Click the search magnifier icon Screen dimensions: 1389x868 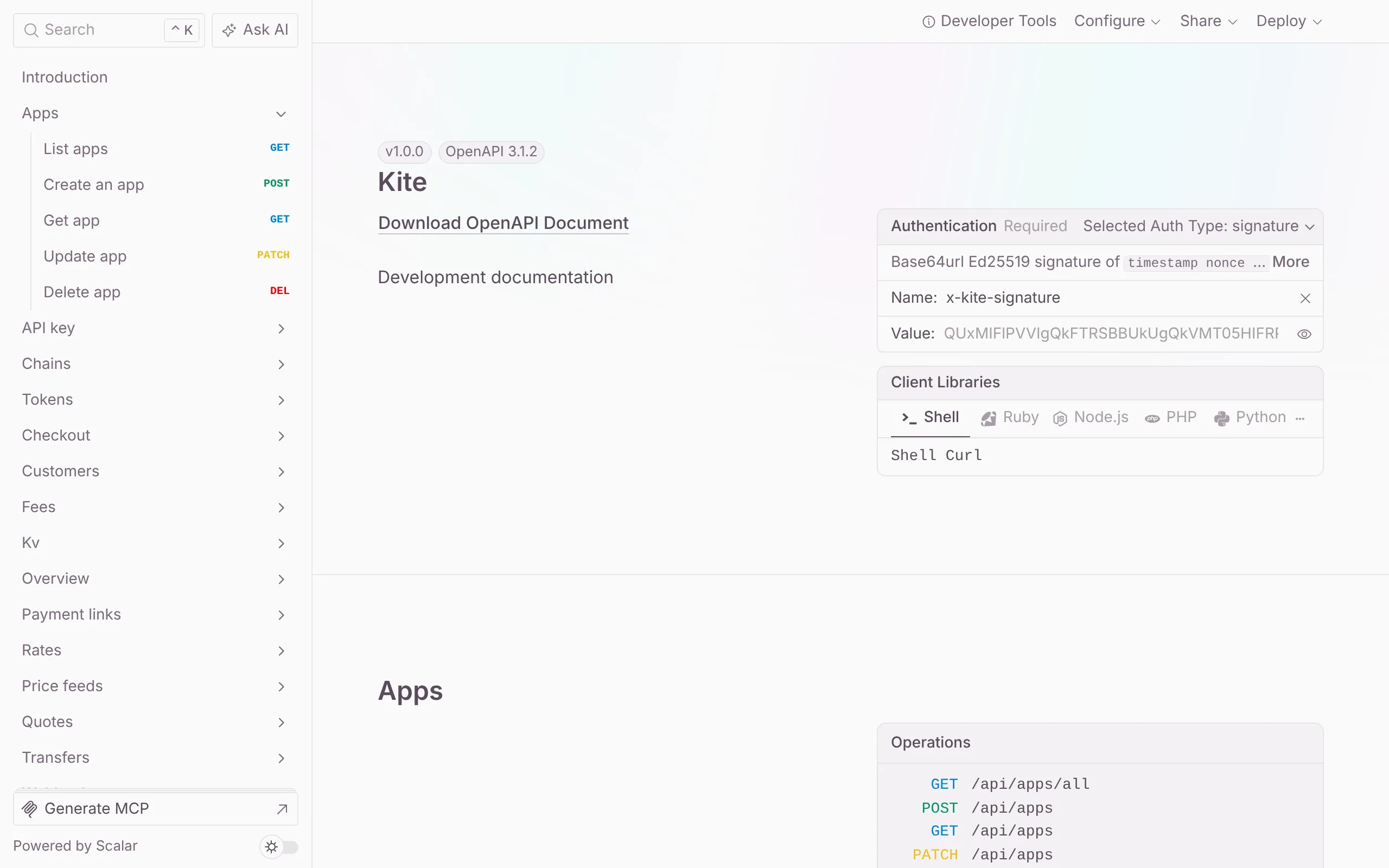coord(31,30)
